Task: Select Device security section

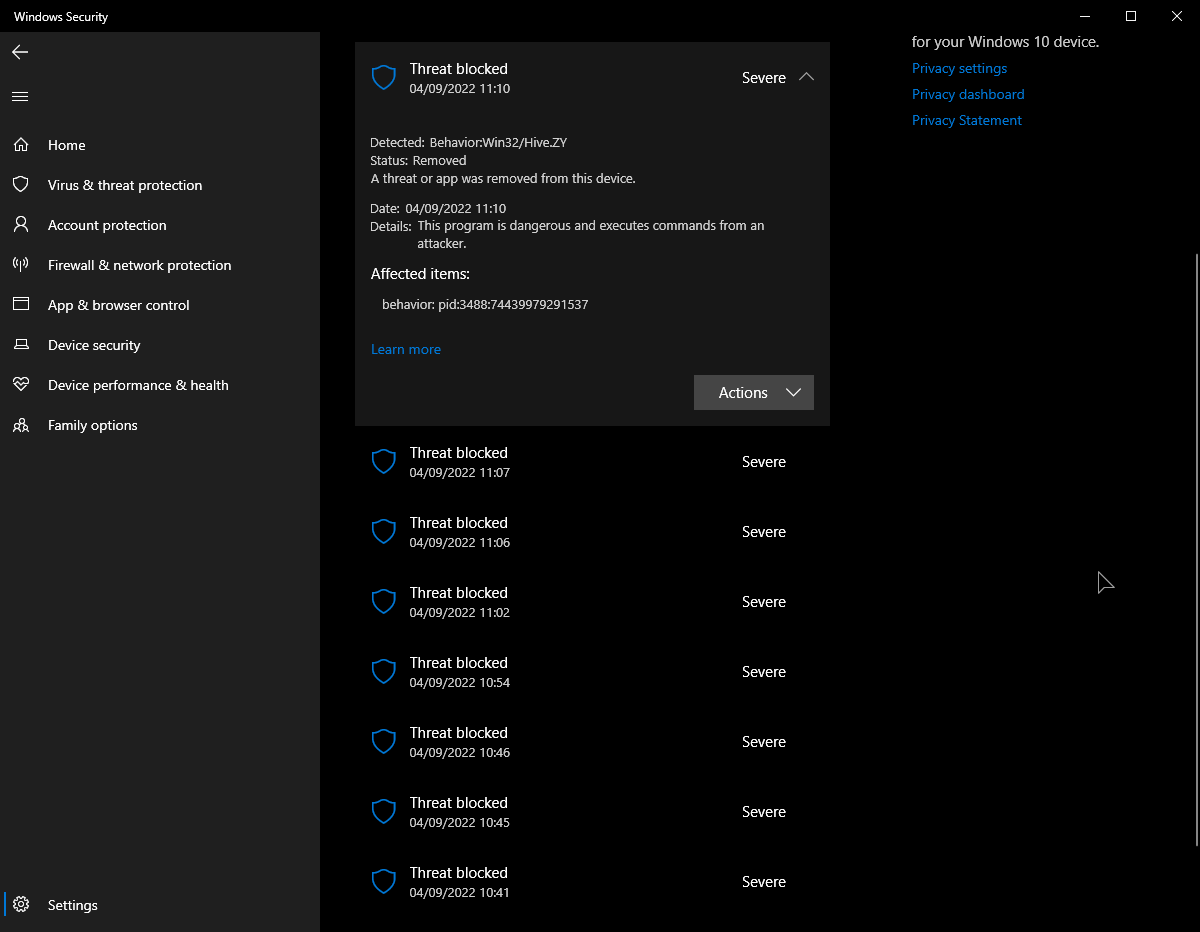Action: coord(94,345)
